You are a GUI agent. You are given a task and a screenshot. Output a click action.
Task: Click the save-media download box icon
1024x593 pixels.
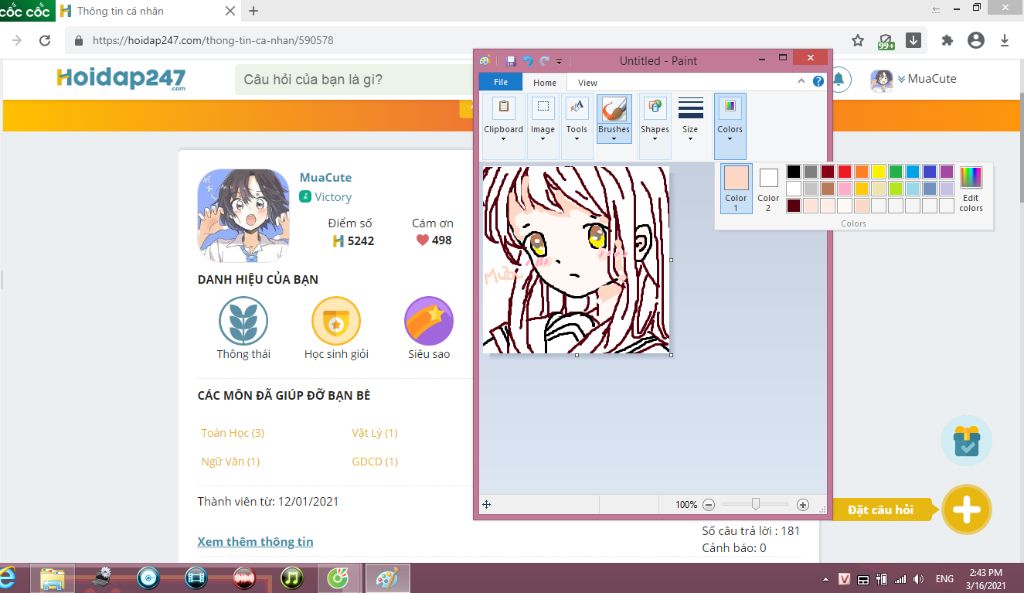914,40
